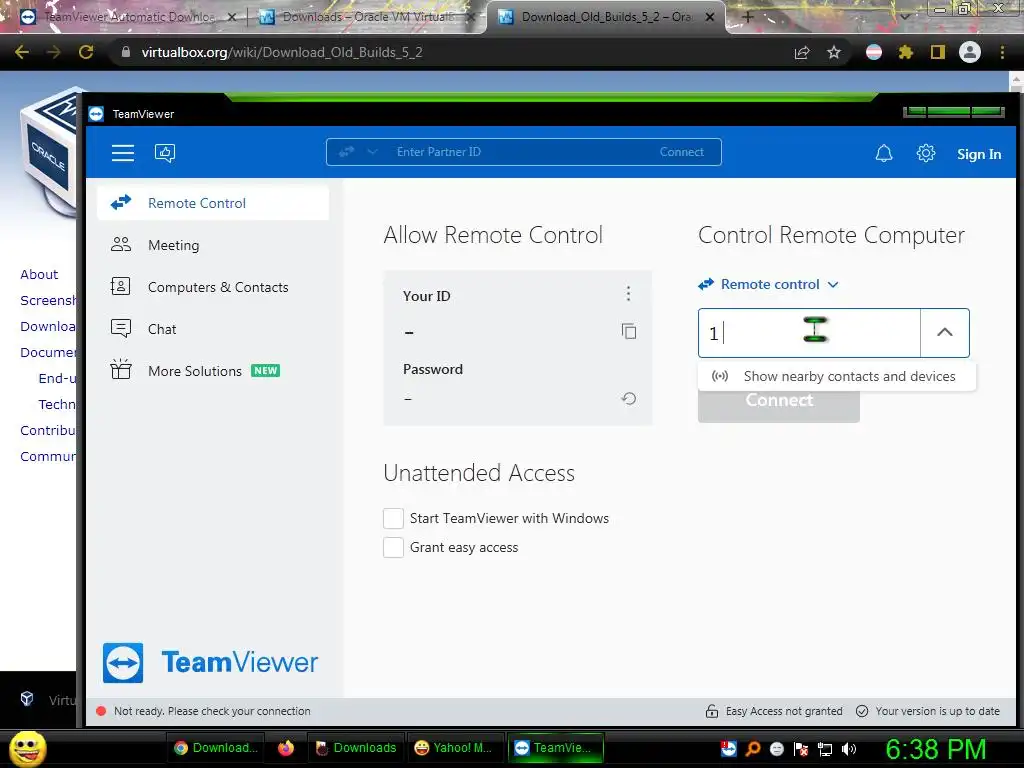
Task: Reload the virtualbox.org page
Action: point(86,52)
